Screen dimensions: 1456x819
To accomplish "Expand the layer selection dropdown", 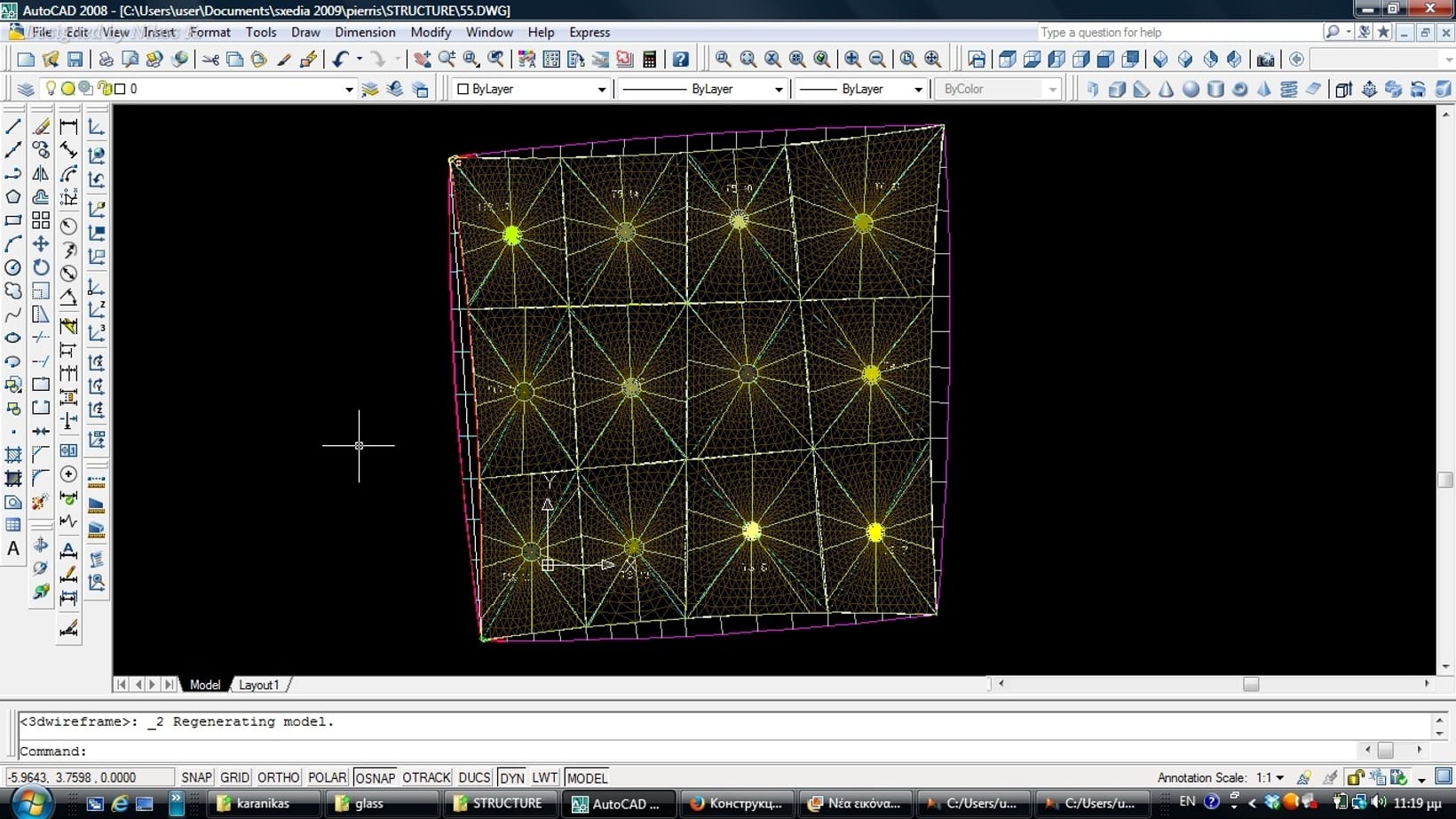I will 348,89.
